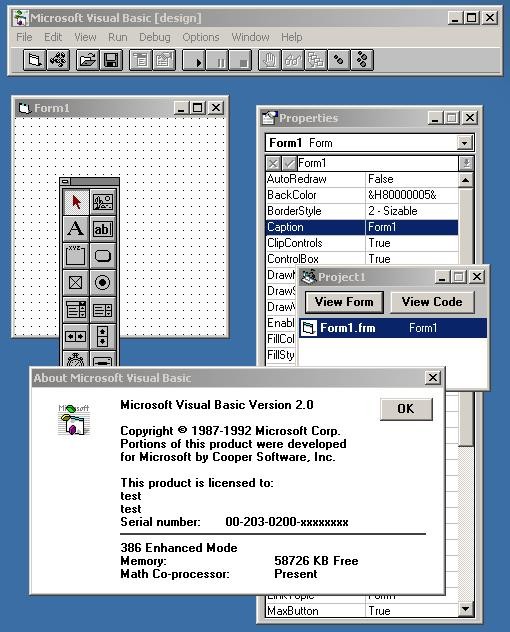This screenshot has height=632, width=510.
Task: Click OK in the About dialog
Action: [x=406, y=409]
